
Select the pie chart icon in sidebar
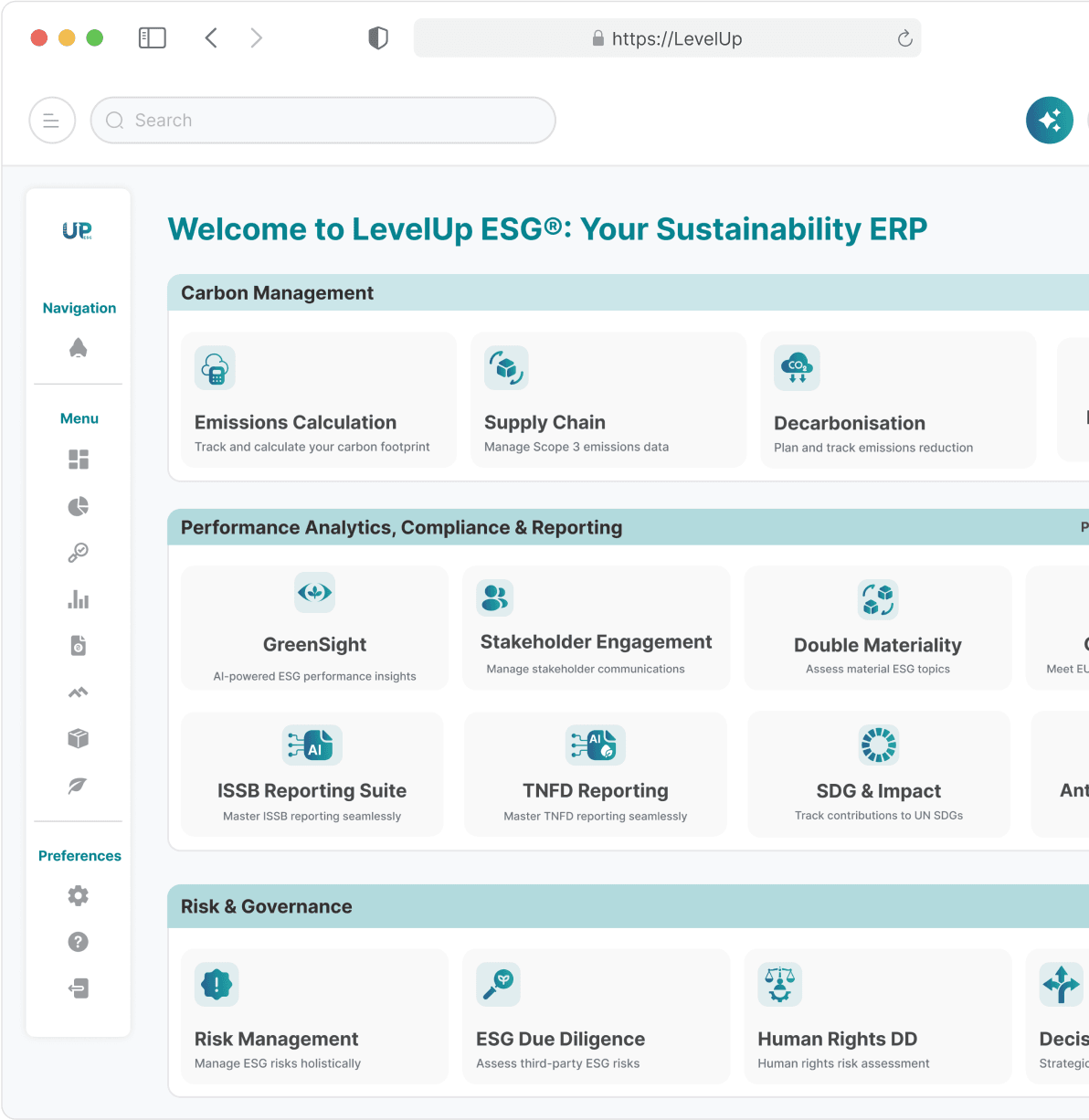tap(79, 506)
